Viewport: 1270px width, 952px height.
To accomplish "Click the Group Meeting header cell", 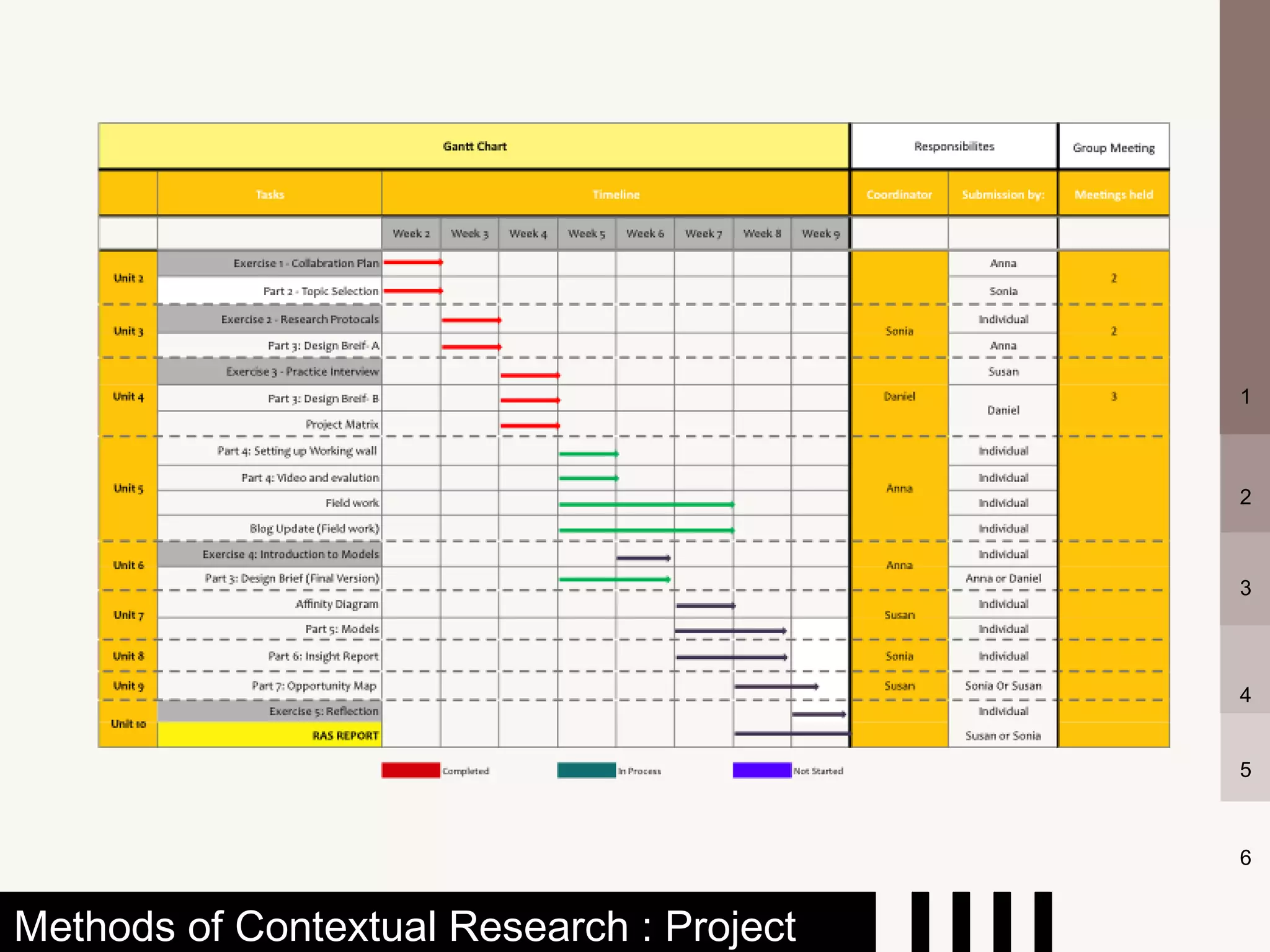I will point(1114,147).
